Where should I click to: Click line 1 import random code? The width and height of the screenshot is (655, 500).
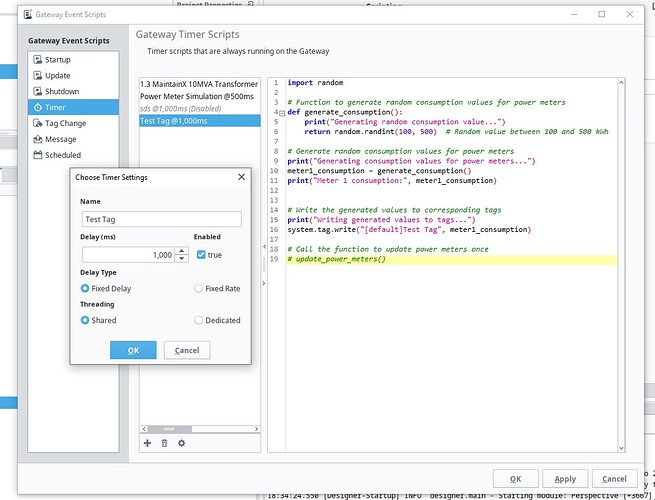pyautogui.click(x=315, y=83)
